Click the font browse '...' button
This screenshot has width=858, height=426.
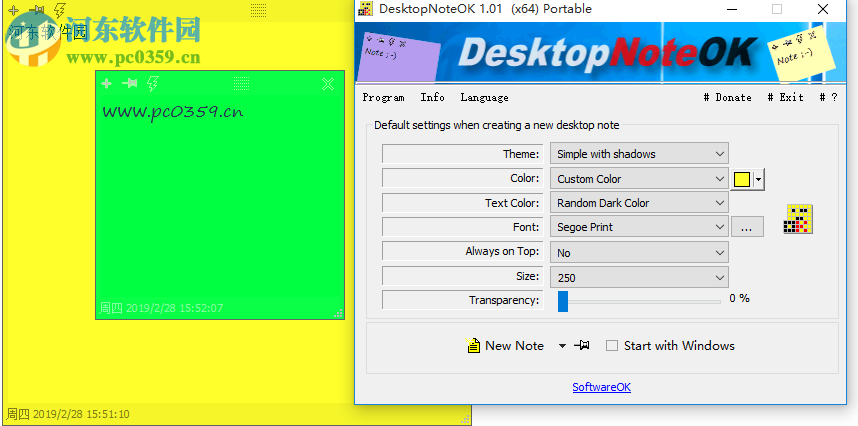pyautogui.click(x=747, y=227)
